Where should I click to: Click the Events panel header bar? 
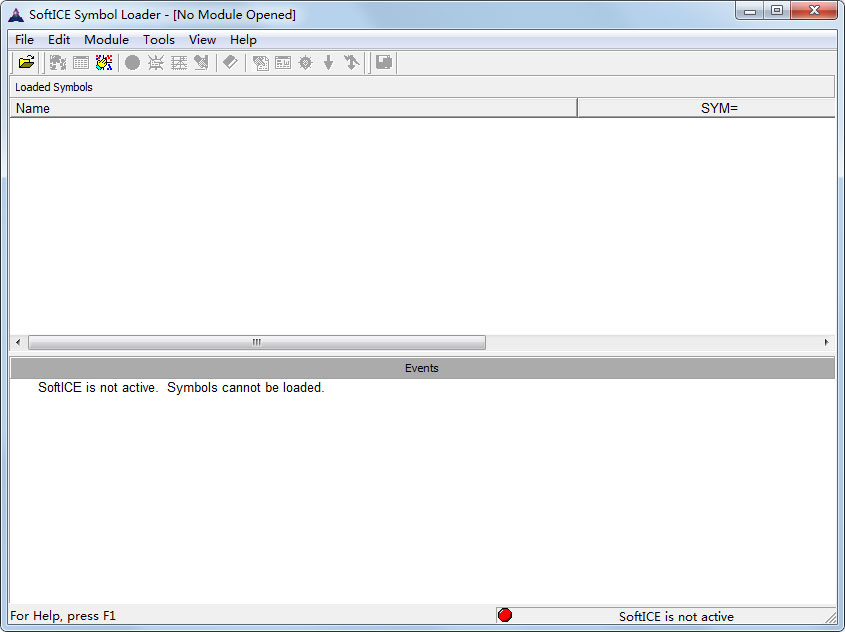pos(422,368)
